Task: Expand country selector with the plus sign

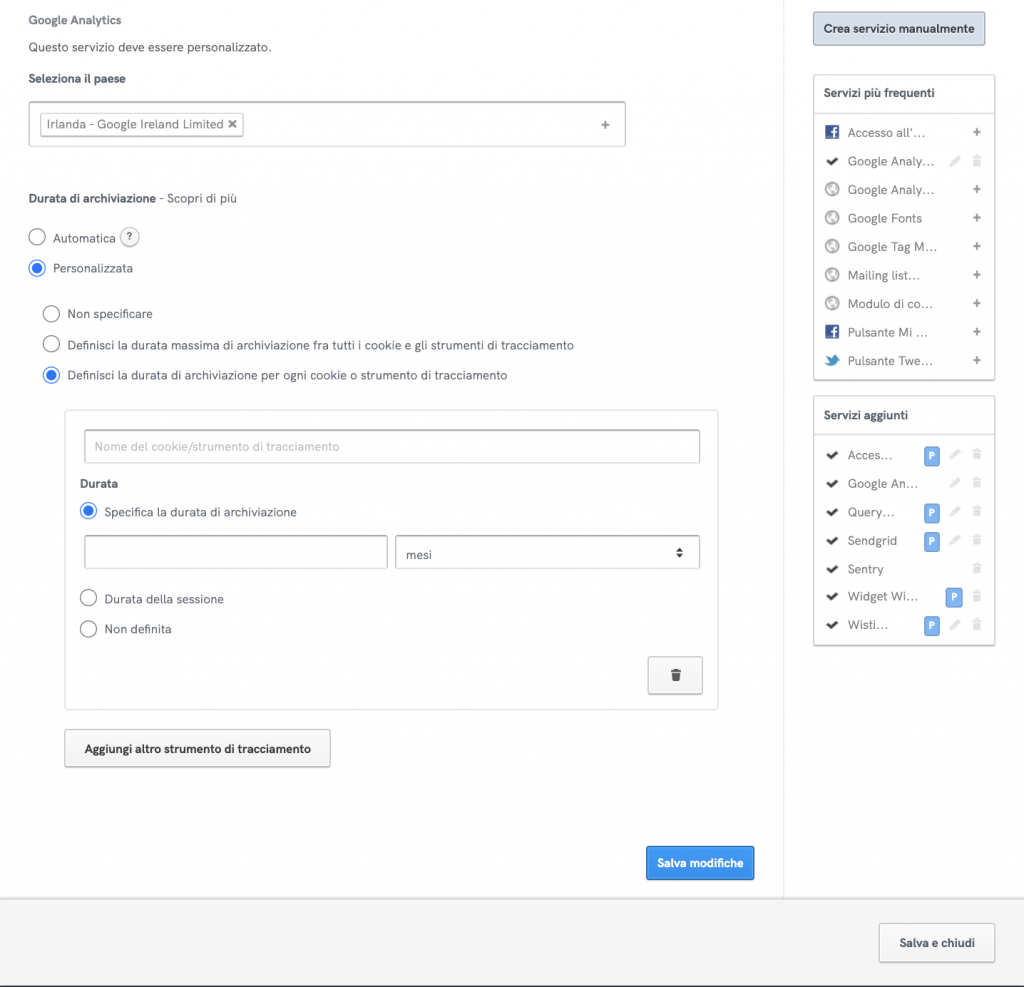Action: pos(605,125)
